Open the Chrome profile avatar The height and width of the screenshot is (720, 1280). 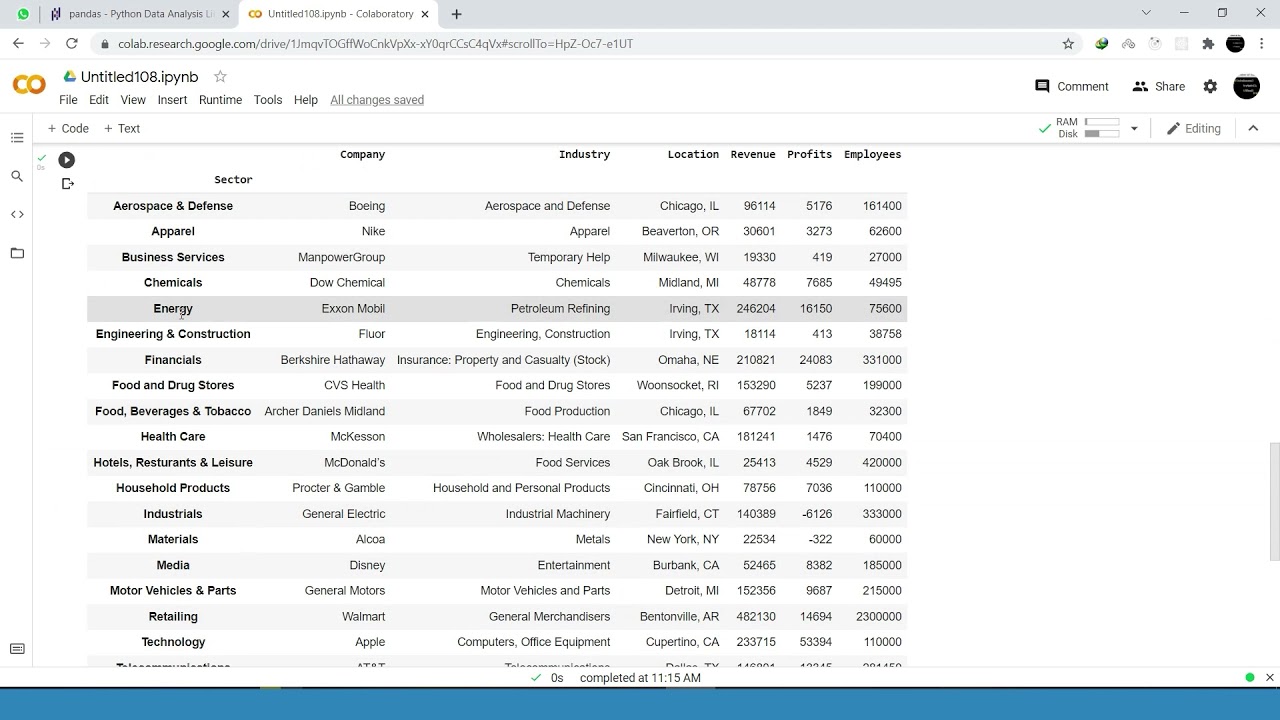(x=1235, y=44)
